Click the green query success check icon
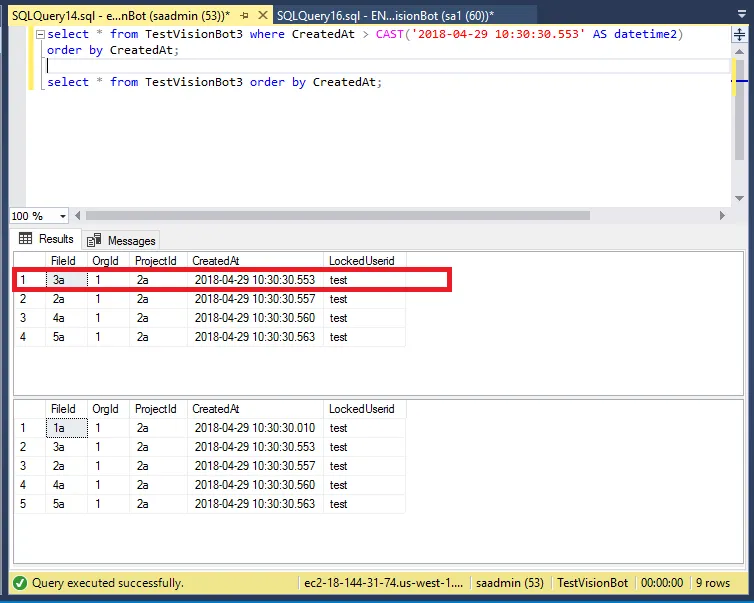This screenshot has width=754, height=603. [x=20, y=583]
